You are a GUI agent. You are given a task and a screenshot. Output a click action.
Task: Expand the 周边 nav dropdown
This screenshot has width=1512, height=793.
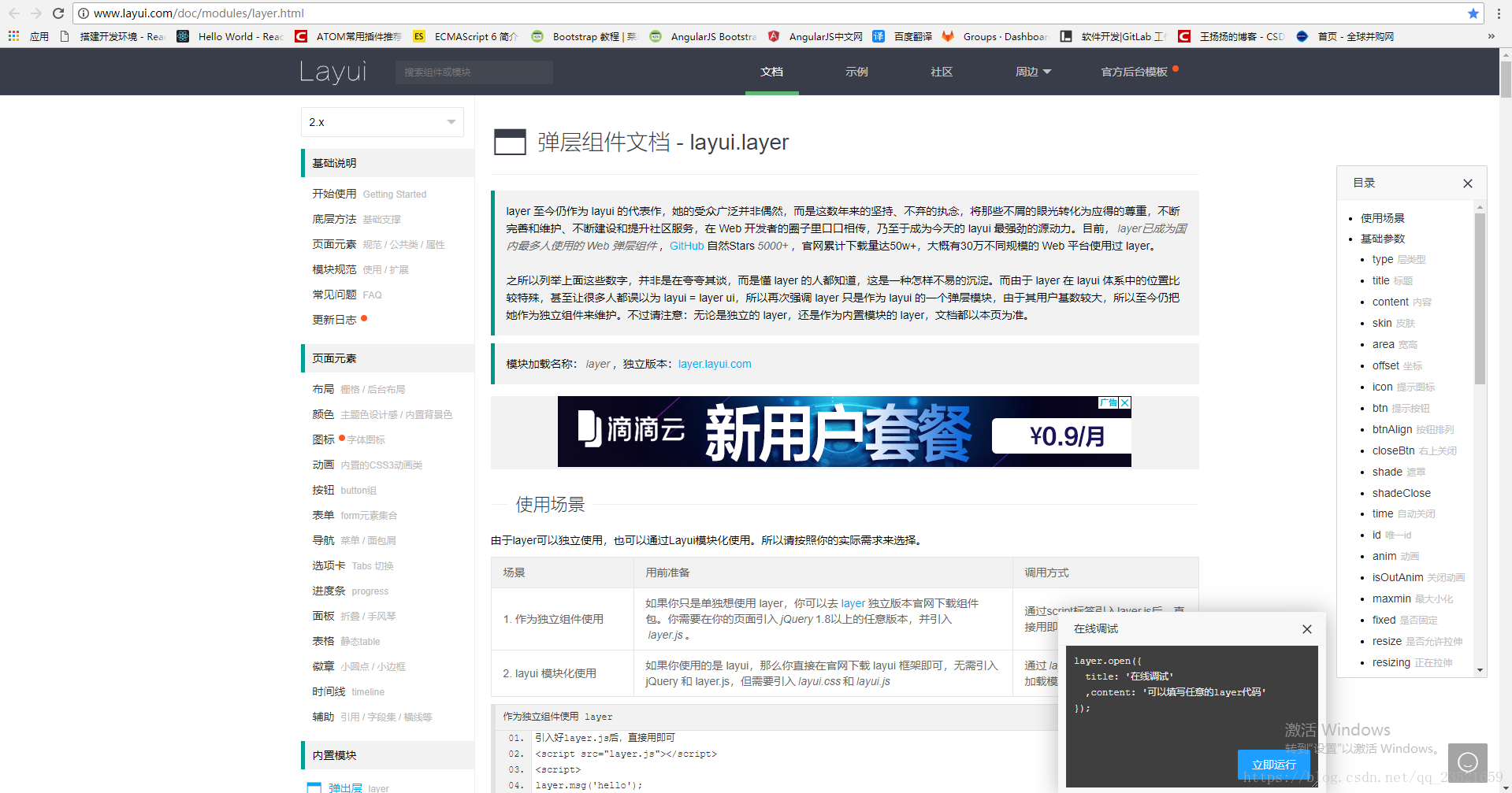pyautogui.click(x=1033, y=72)
